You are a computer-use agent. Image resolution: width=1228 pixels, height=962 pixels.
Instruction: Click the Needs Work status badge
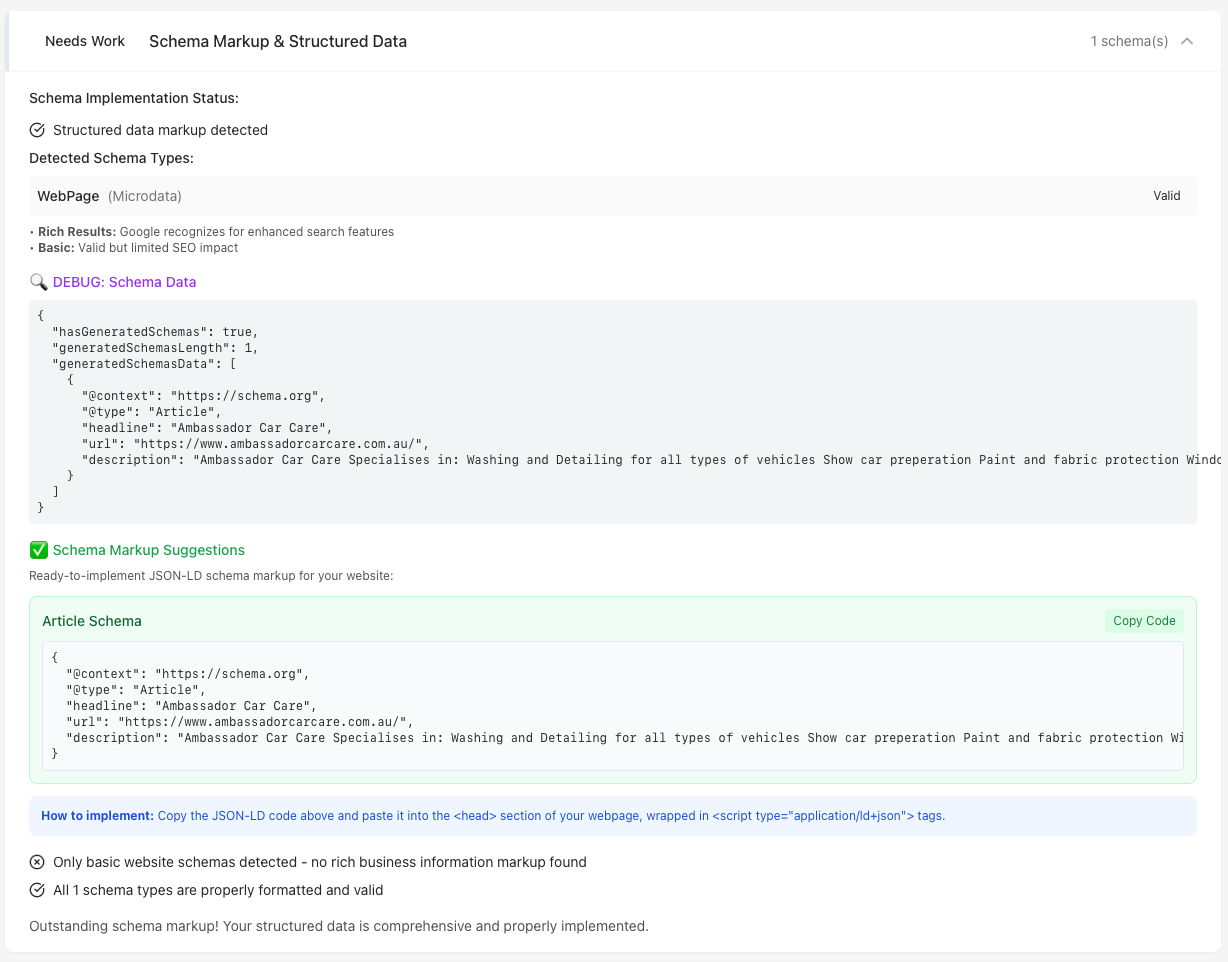[84, 41]
